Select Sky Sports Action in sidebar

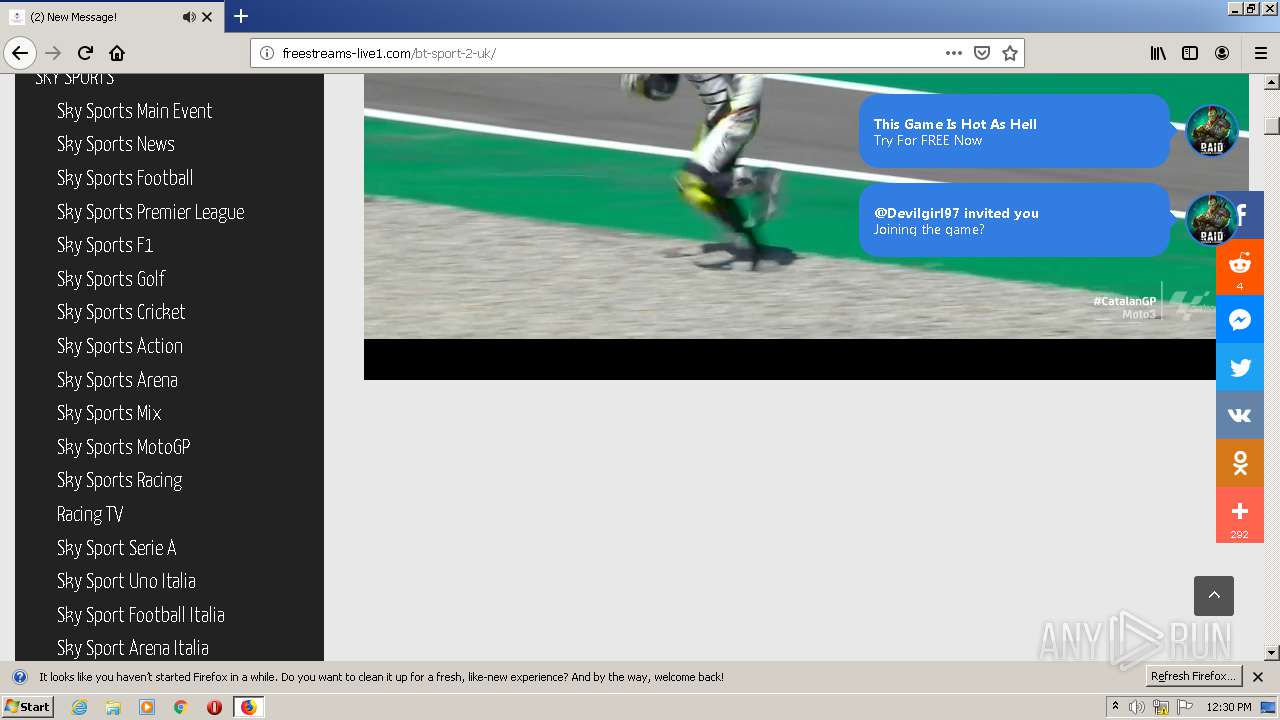(120, 346)
